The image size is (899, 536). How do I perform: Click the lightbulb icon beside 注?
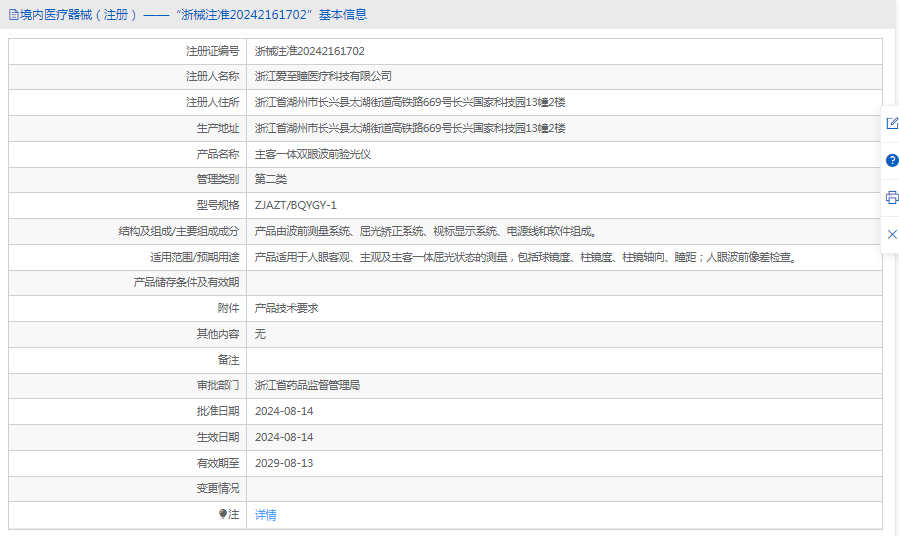point(223,514)
